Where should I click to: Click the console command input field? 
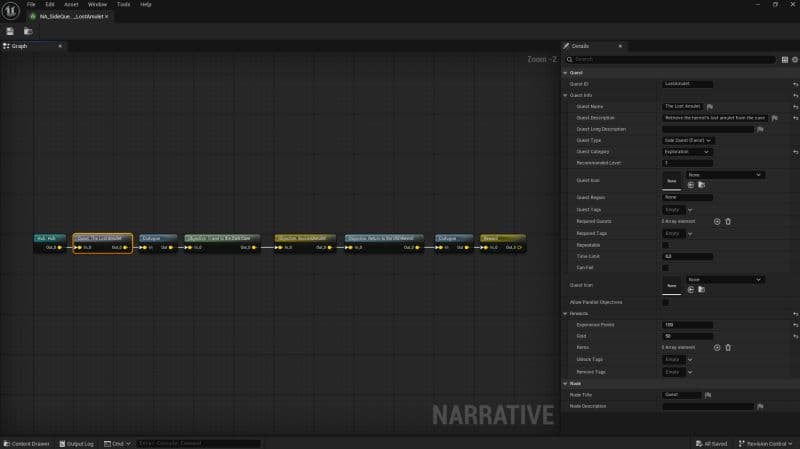[199, 444]
